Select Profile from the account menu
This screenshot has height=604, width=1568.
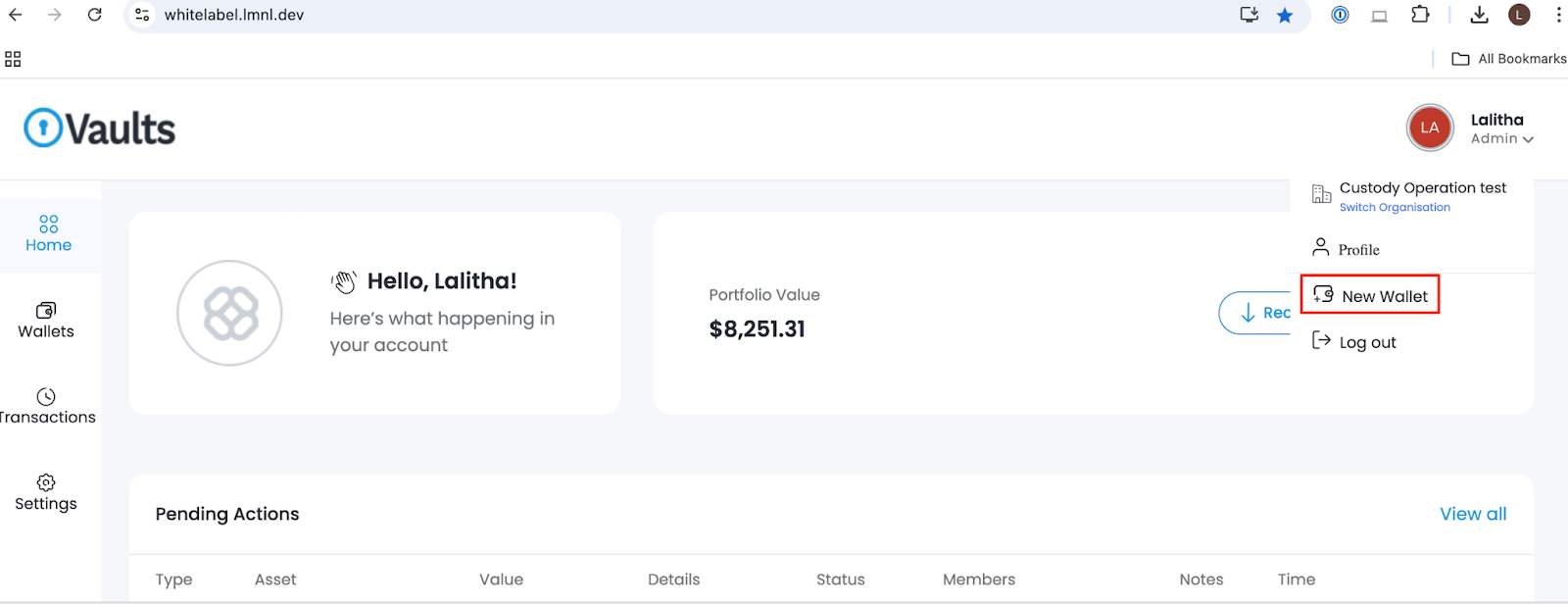pos(1358,250)
